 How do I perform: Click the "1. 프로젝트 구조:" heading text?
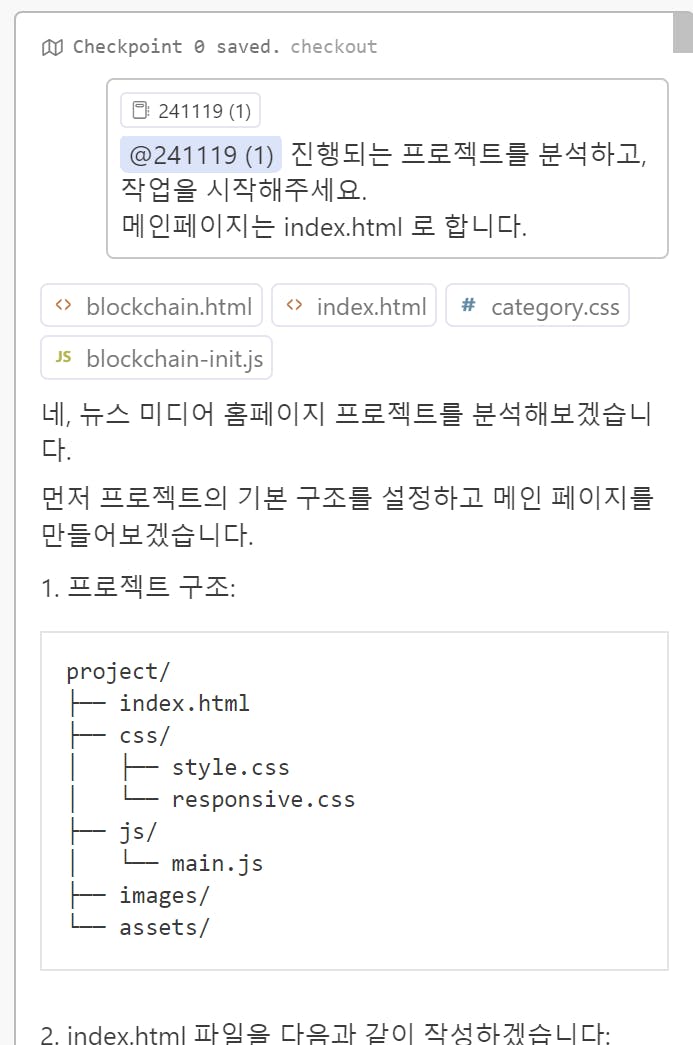point(138,587)
